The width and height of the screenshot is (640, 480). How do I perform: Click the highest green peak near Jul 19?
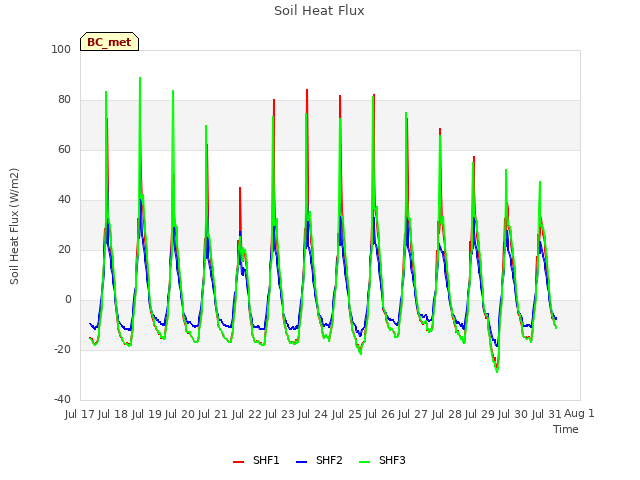[140, 78]
